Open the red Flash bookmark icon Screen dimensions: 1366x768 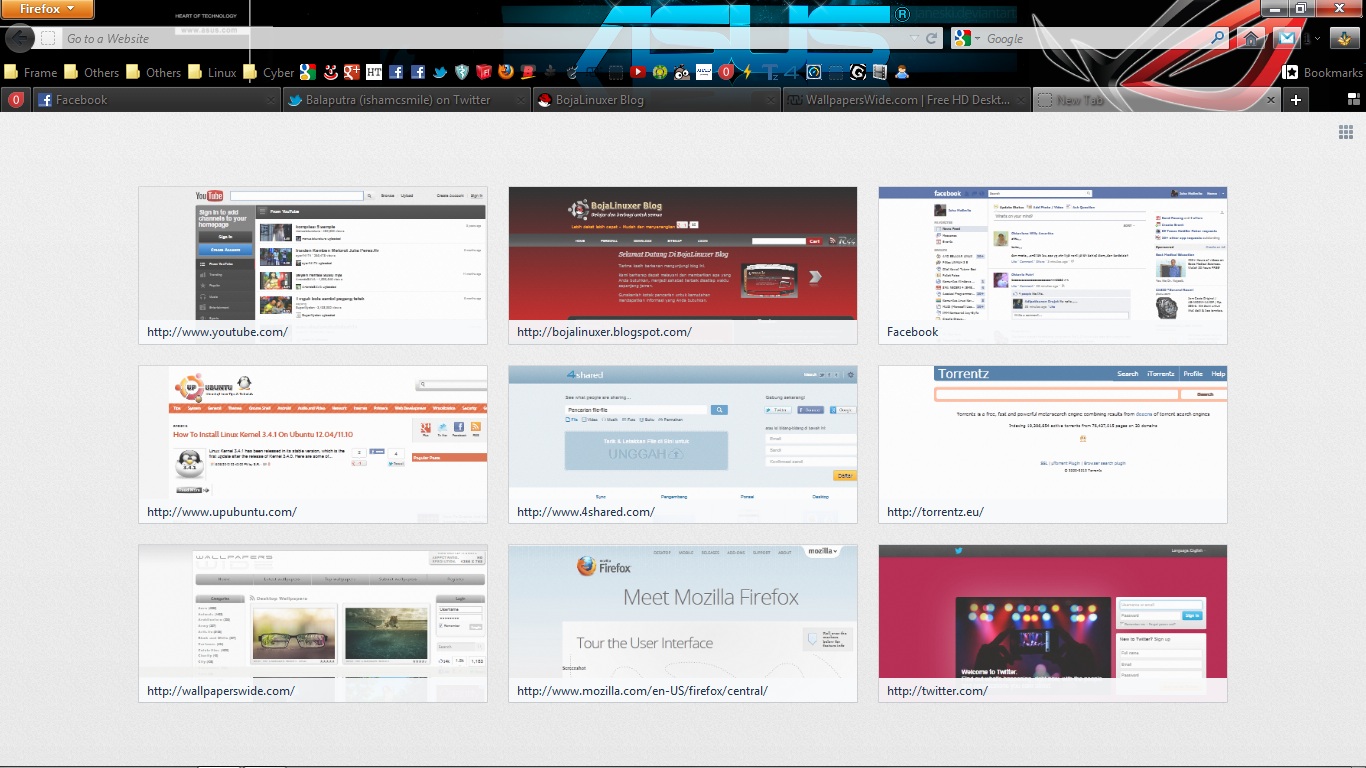coord(484,72)
